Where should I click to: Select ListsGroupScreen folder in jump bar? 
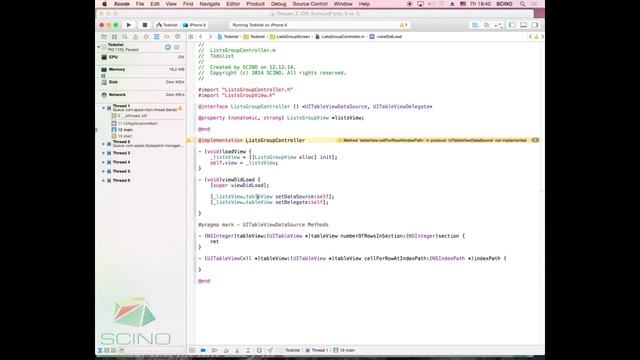tap(290, 37)
